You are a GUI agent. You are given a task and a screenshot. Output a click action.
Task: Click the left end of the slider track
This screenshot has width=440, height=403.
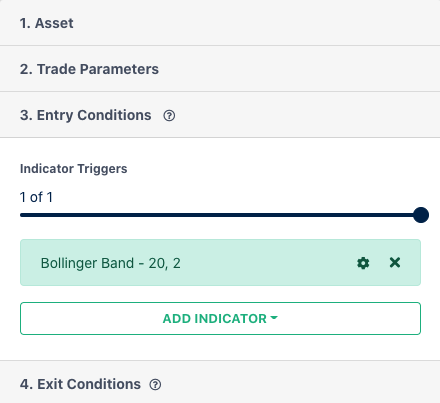[23, 215]
